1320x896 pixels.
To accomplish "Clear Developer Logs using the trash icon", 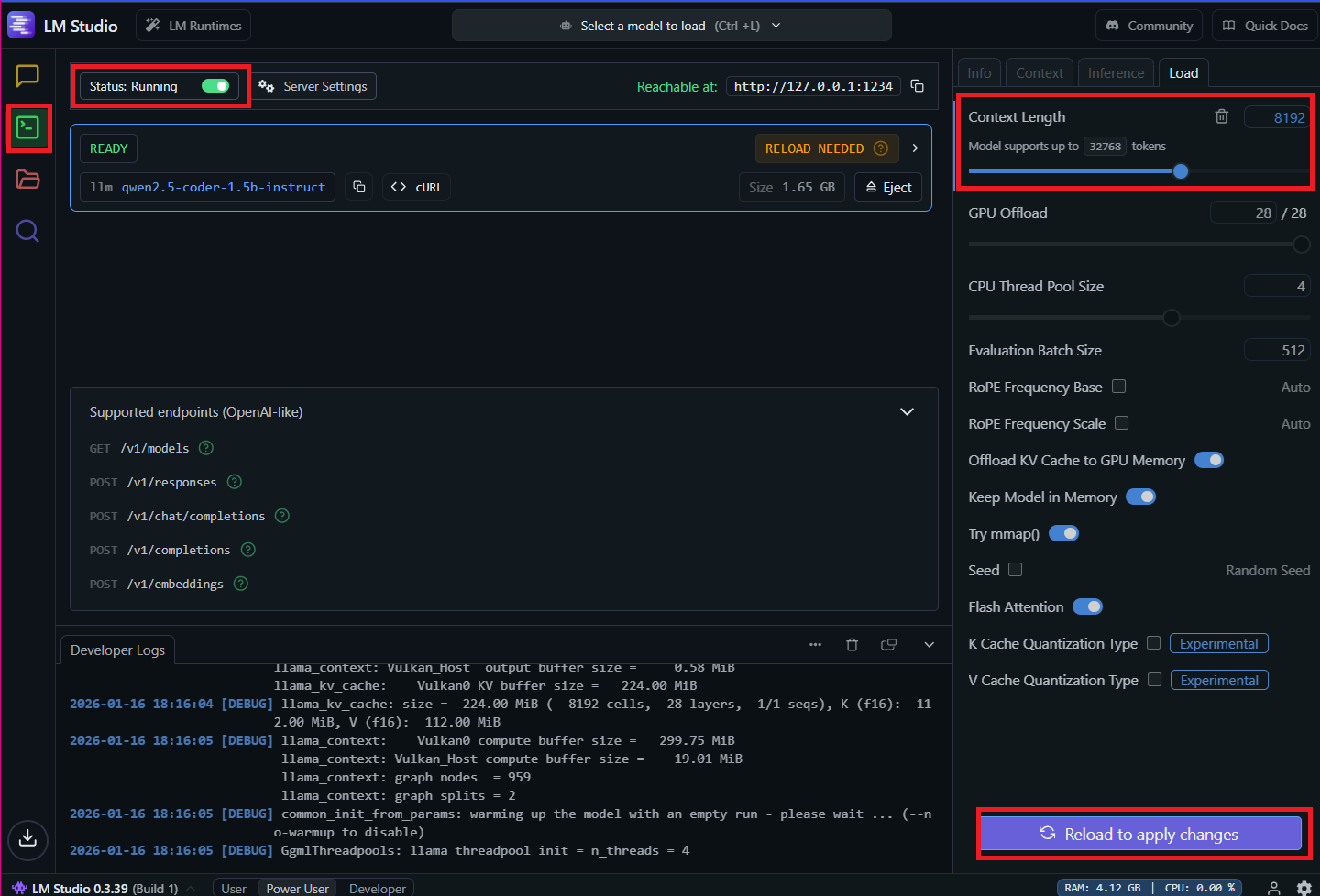I will click(x=852, y=644).
